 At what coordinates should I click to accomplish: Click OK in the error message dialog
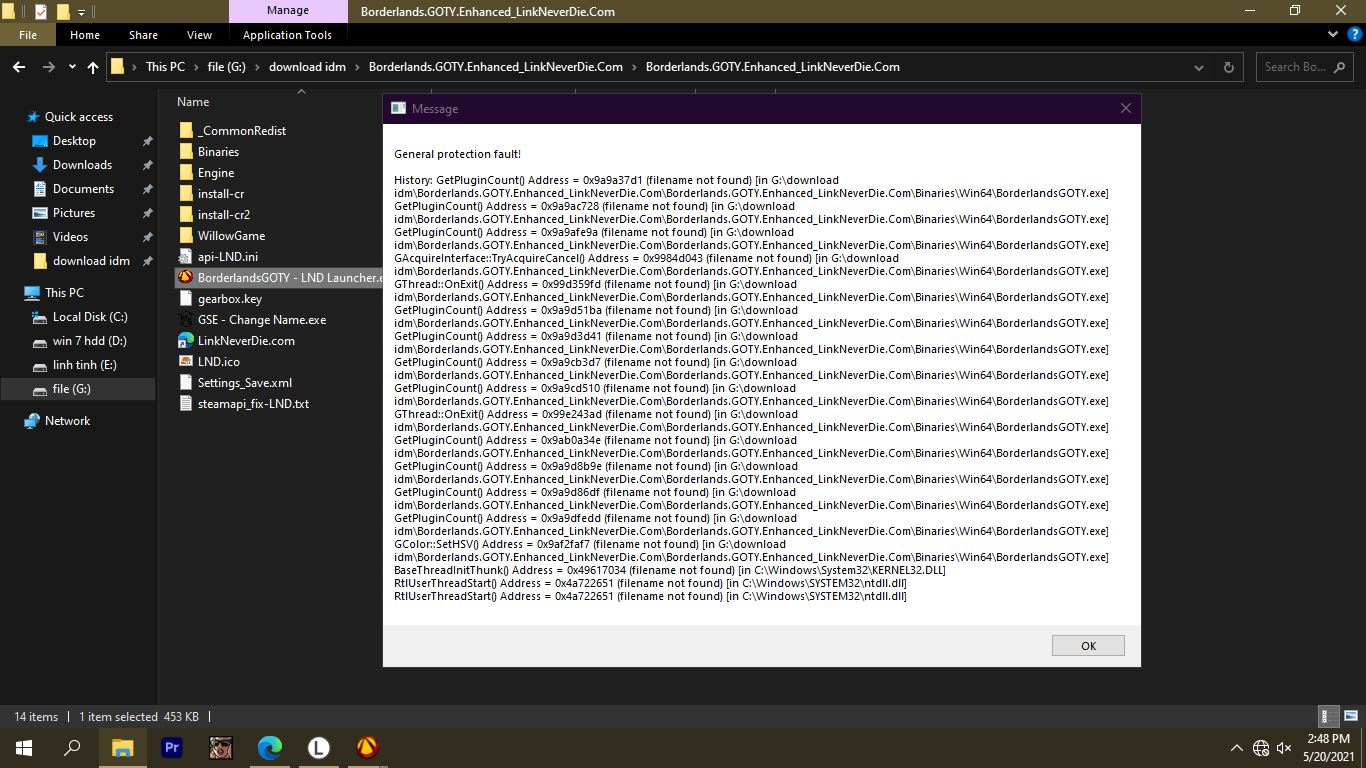[x=1088, y=646]
